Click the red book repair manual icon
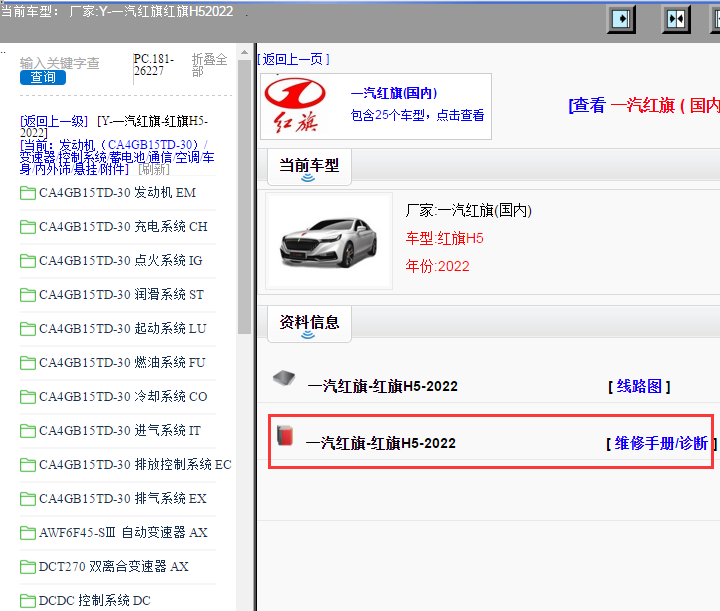Viewport: 720px width, 611px height. (x=285, y=435)
